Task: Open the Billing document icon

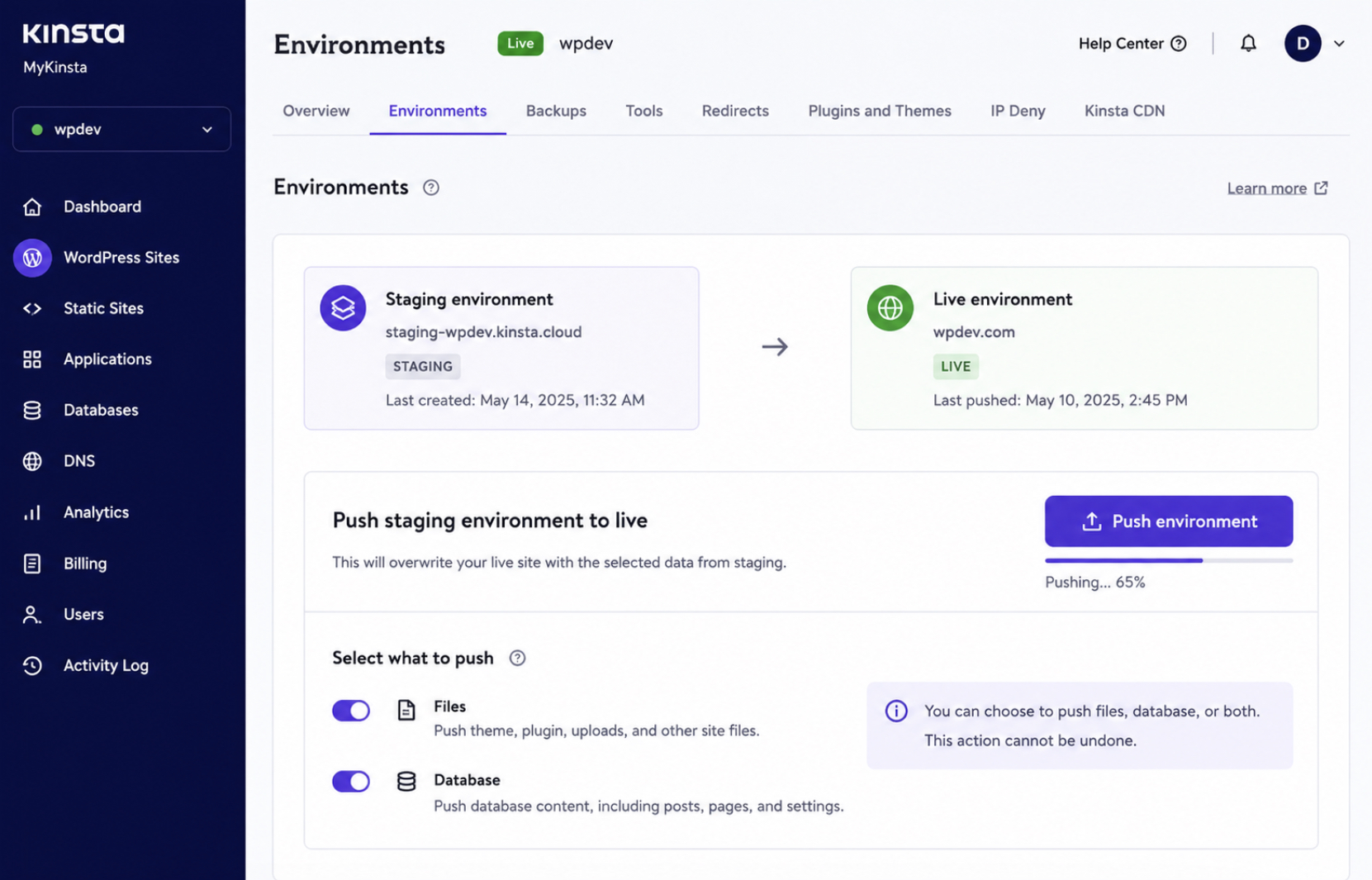Action: coord(32,564)
